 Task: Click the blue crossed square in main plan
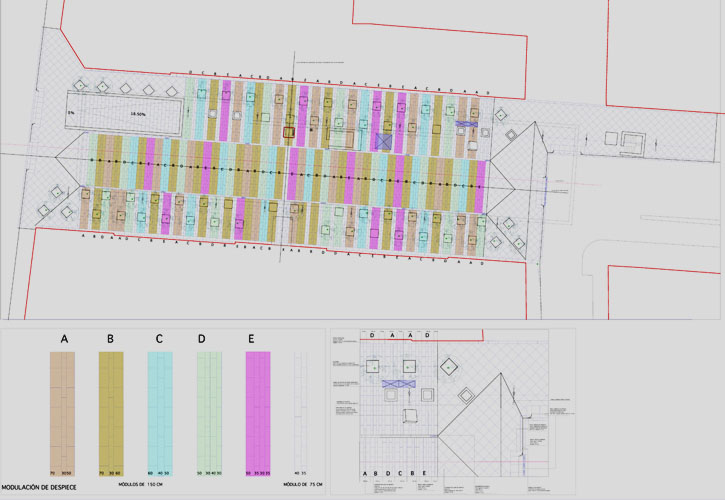(384, 142)
